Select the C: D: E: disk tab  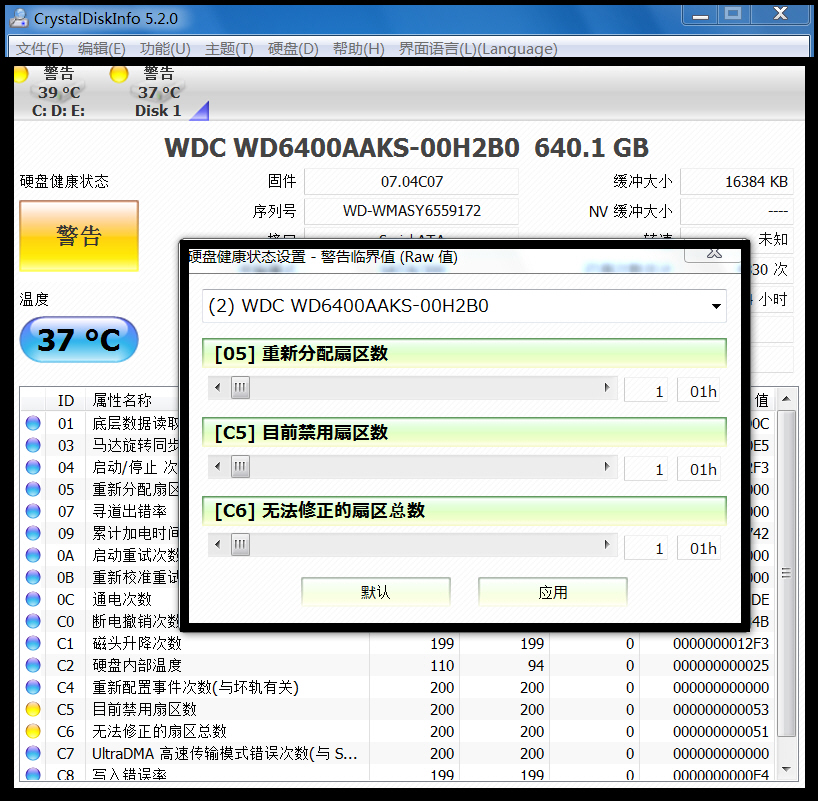pos(58,93)
